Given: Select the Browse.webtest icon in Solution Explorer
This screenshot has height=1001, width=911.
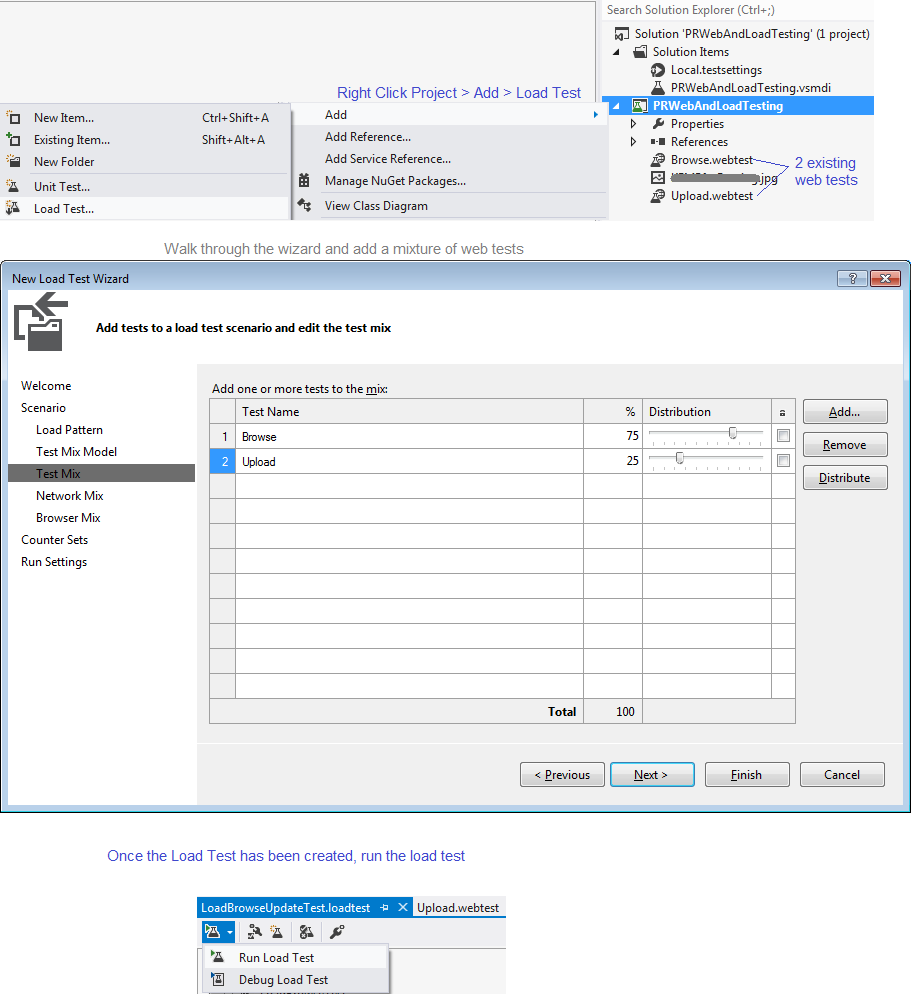Looking at the screenshot, I should (x=657, y=159).
